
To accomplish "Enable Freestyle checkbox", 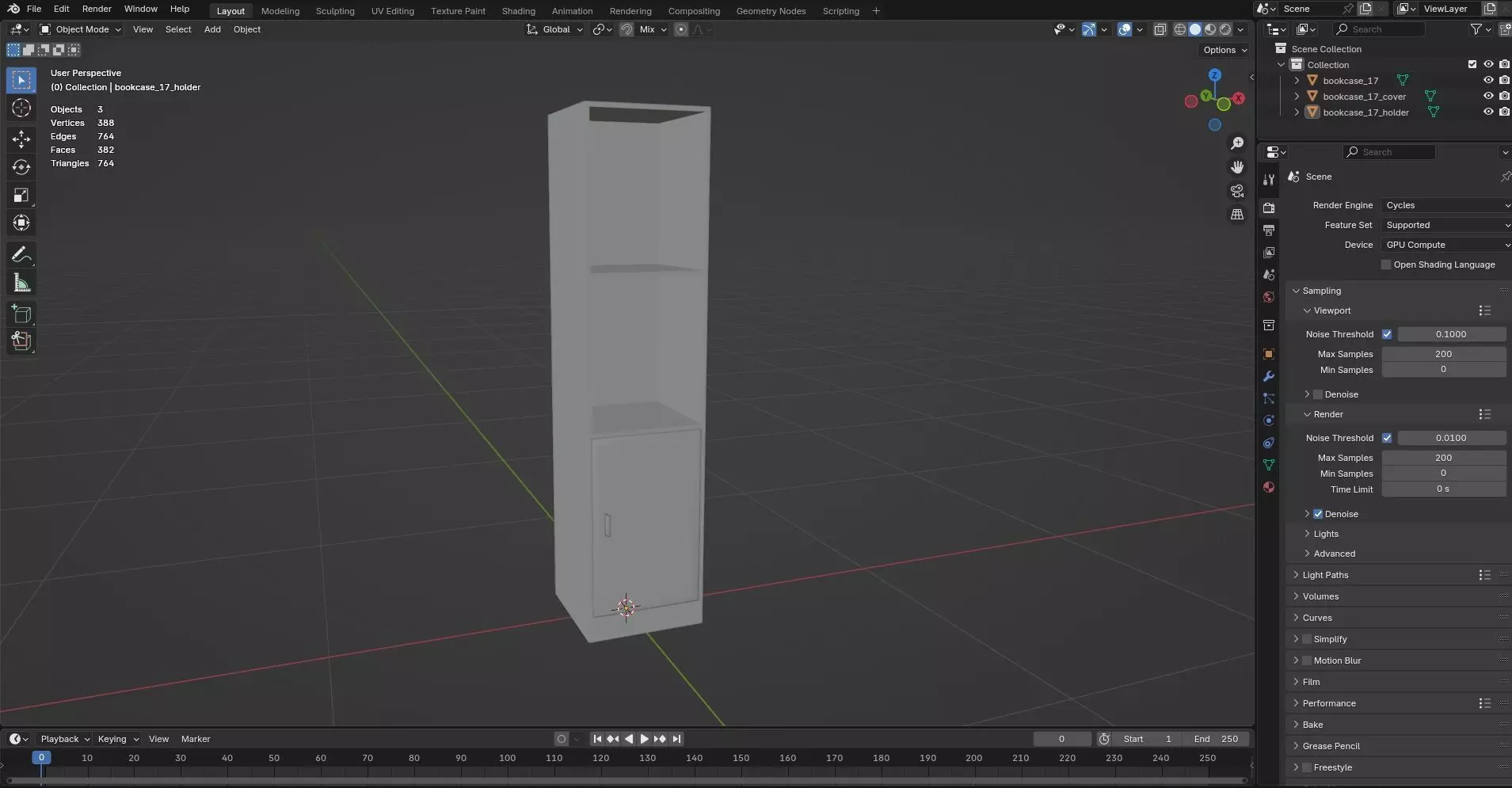I will pyautogui.click(x=1307, y=767).
